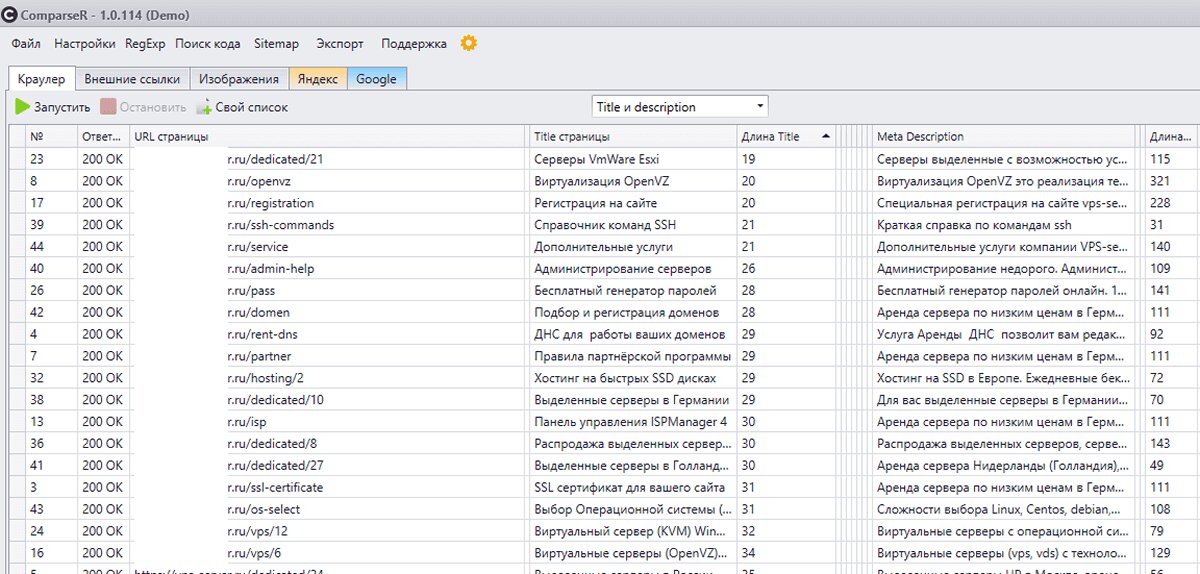The height and width of the screenshot is (574, 1200).
Task: Open the Sitemap menu
Action: pos(276,44)
